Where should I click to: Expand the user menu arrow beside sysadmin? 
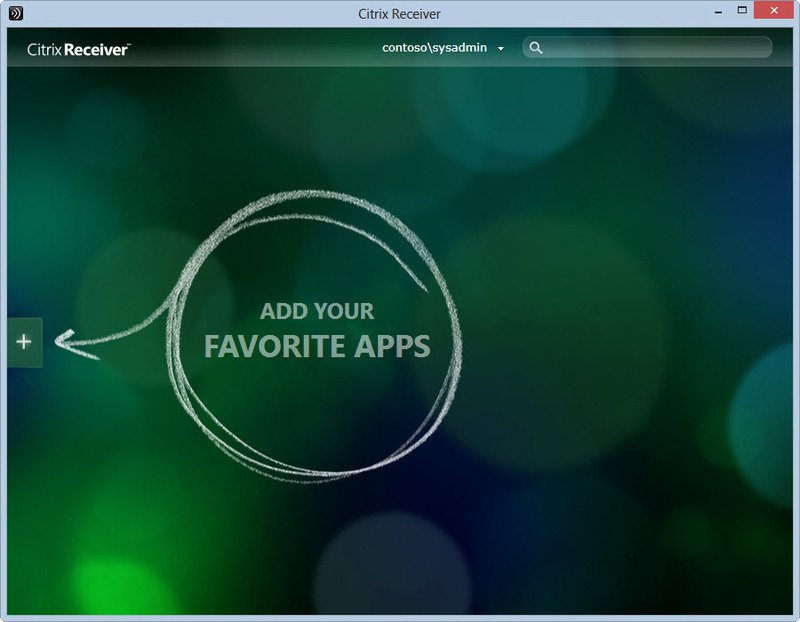click(502, 48)
